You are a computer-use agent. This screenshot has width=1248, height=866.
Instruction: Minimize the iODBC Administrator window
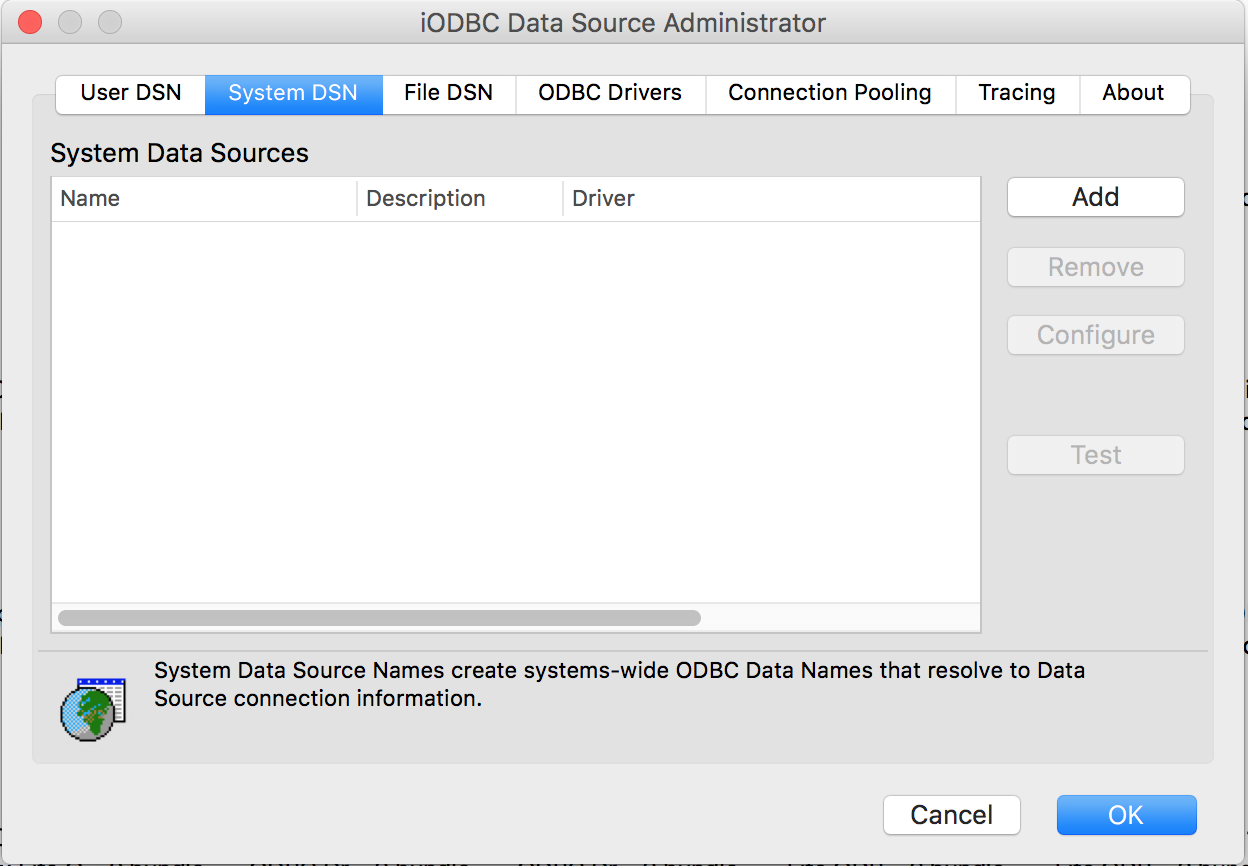tap(70, 22)
